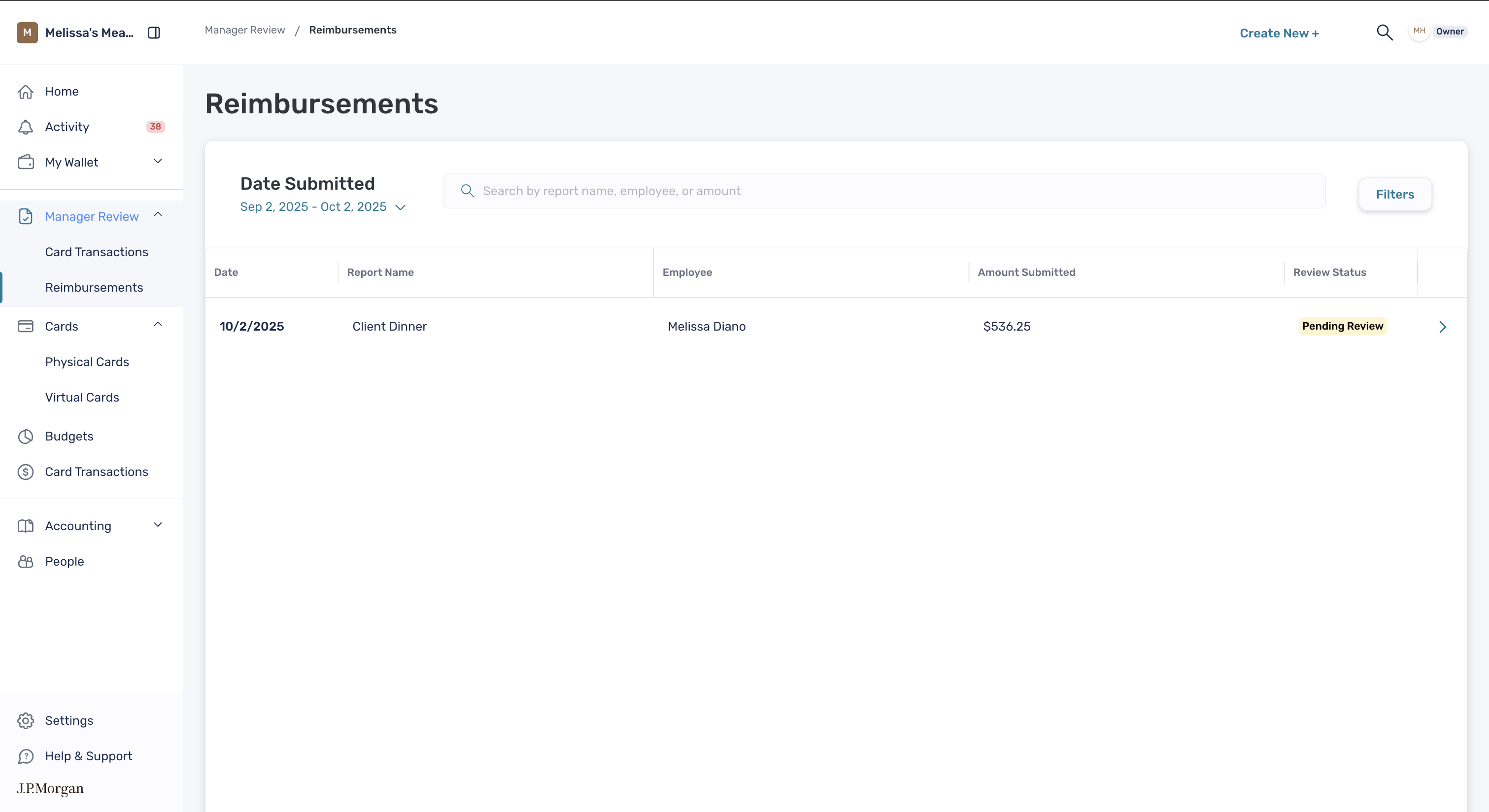Open the Sep 2 - Oct 2 date range dropdown
Viewport: 1489px width, 812px height.
[323, 207]
